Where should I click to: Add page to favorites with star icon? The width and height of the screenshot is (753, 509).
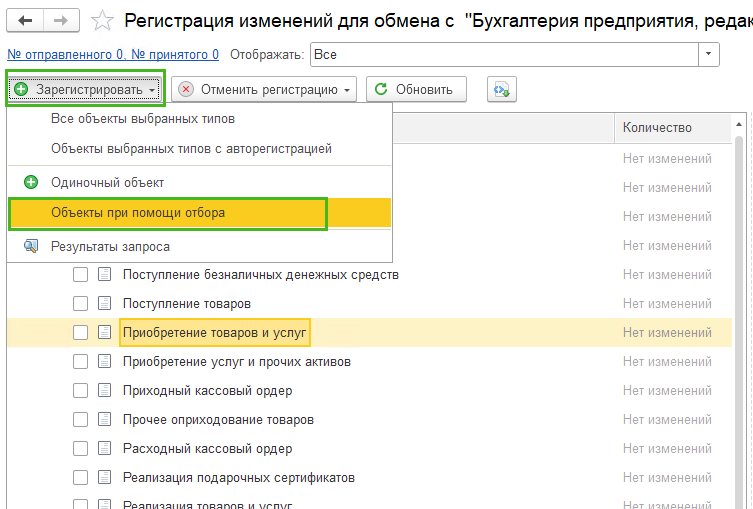[x=102, y=21]
